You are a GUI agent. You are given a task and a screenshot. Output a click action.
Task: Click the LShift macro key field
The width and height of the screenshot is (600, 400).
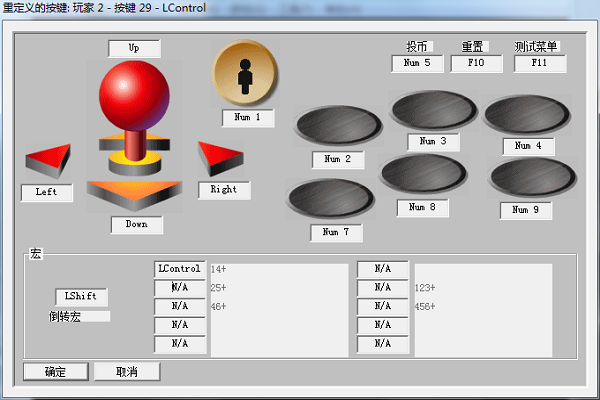(x=81, y=297)
